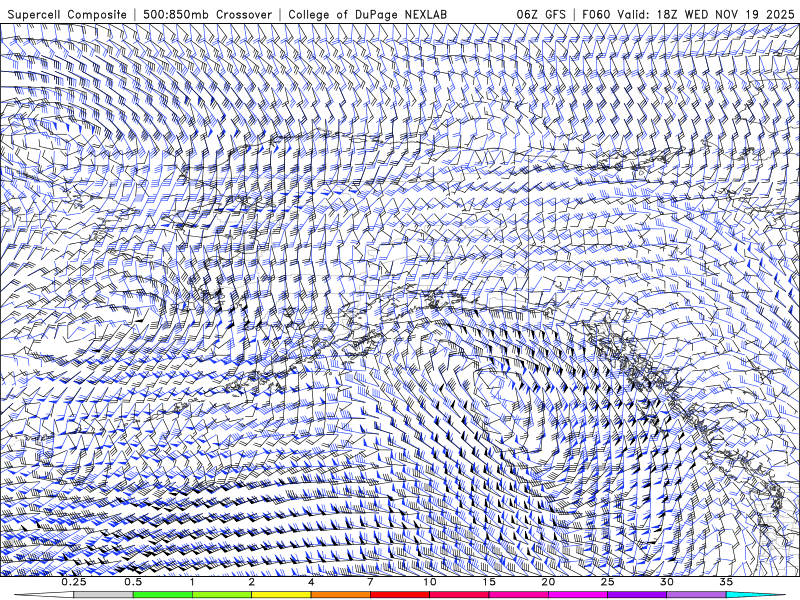Click the colorbar tick label 30

(666, 582)
